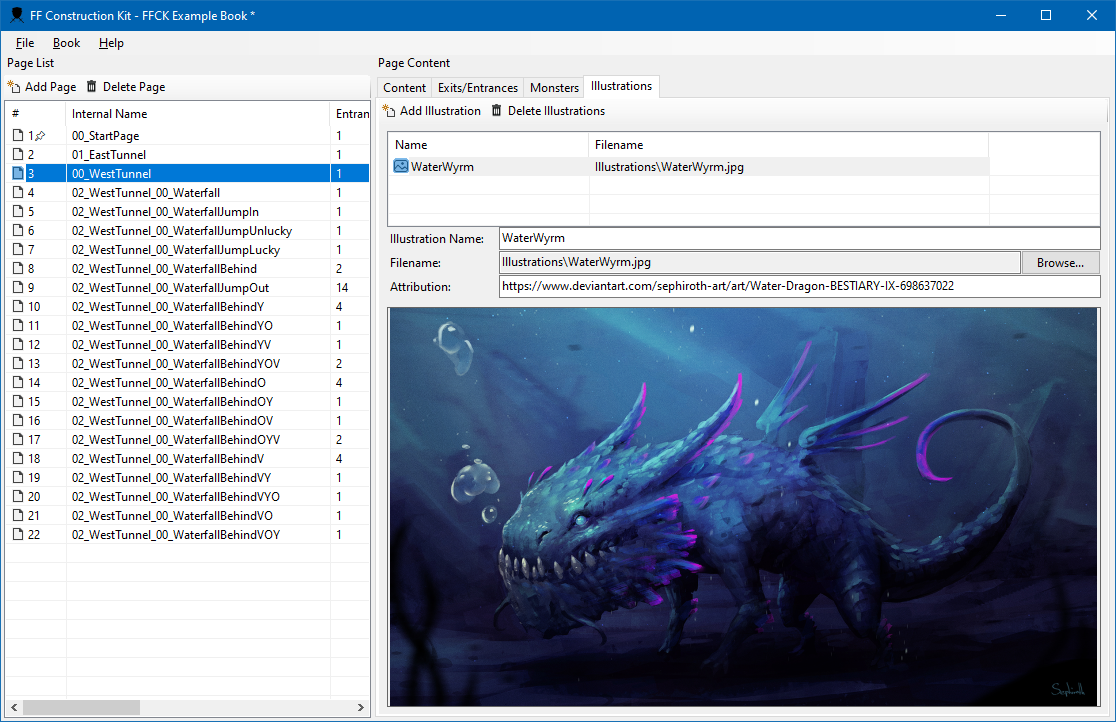Image resolution: width=1116 pixels, height=722 pixels.
Task: Open the Book menu
Action: click(x=66, y=43)
